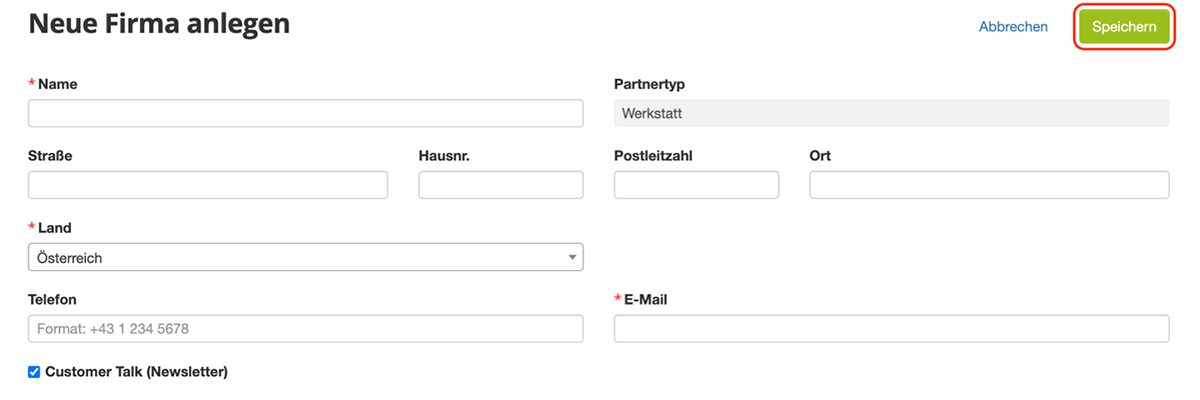Click the Customer Talk (Newsletter) label
The height and width of the screenshot is (400, 1200).
pyautogui.click(x=137, y=372)
